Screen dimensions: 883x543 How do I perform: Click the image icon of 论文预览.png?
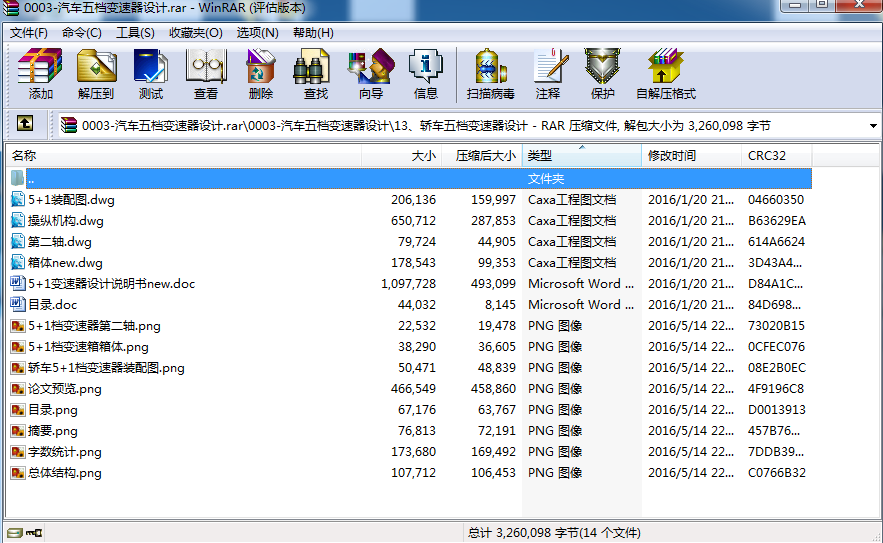(18, 389)
